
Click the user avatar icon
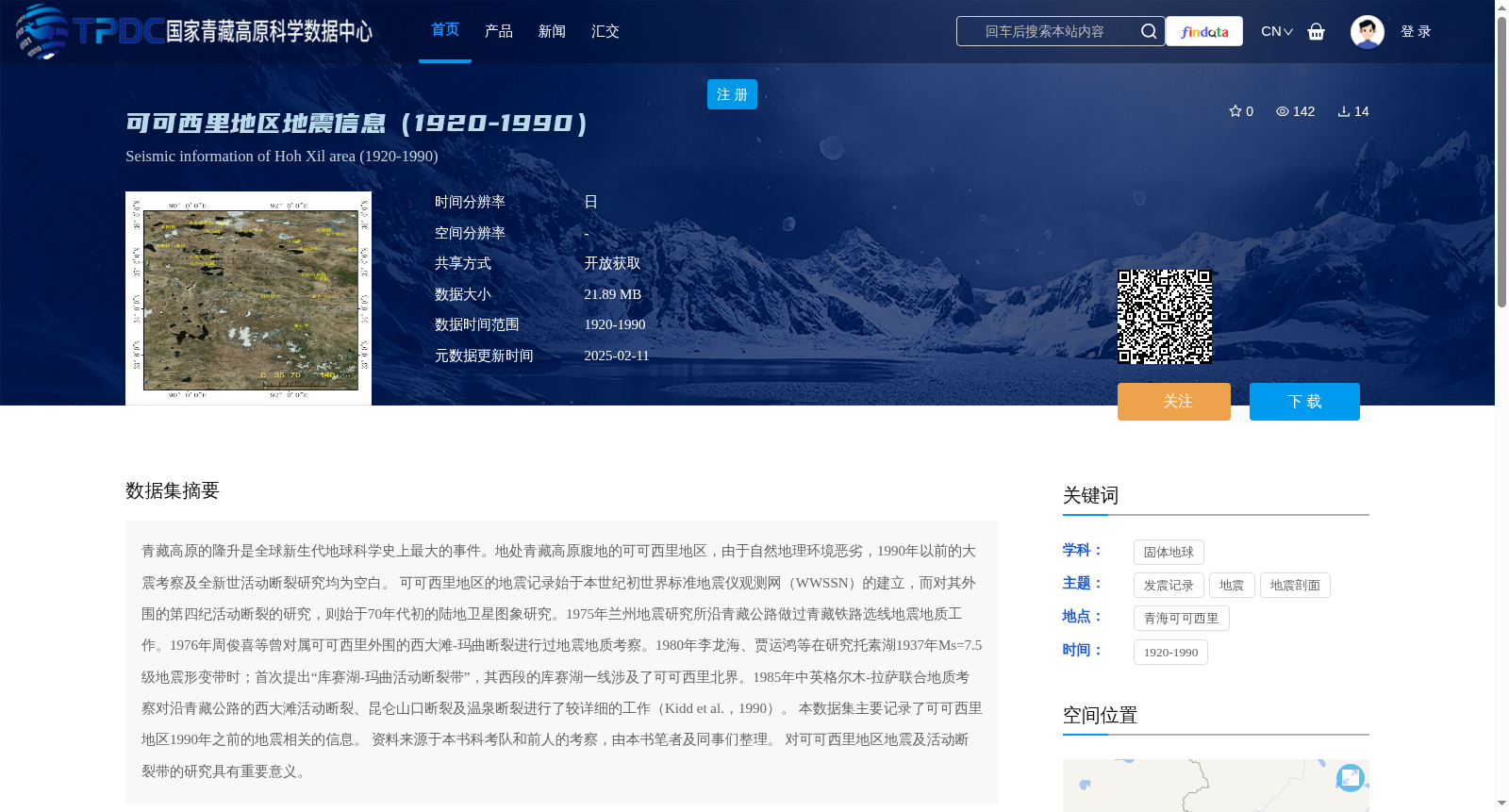tap(1367, 32)
